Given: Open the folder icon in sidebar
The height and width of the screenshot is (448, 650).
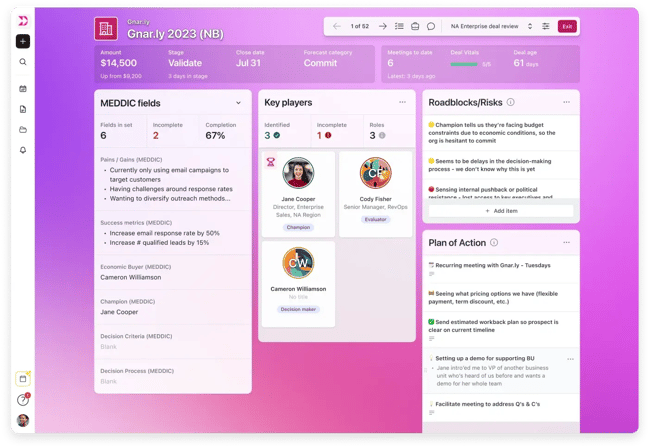Looking at the screenshot, I should 23,130.
